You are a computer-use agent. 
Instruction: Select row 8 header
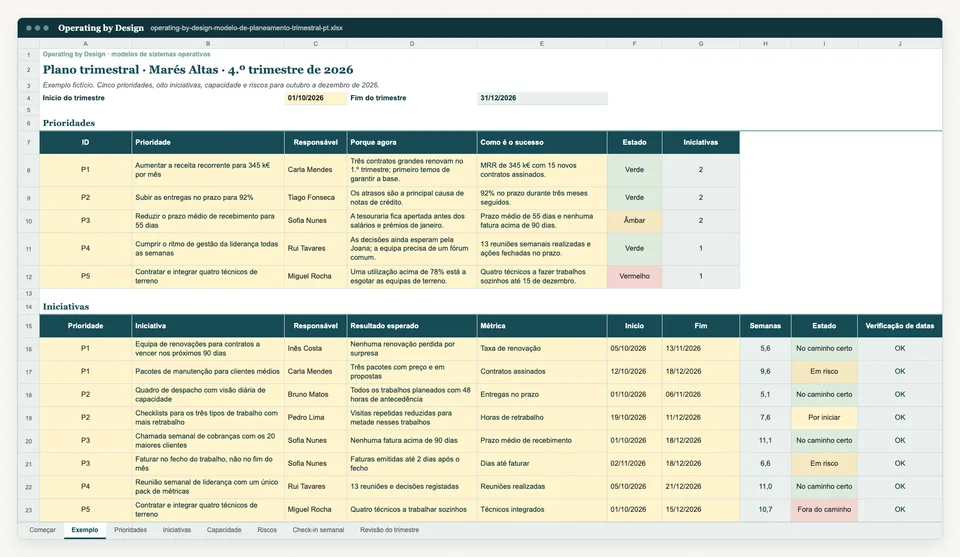[29, 170]
